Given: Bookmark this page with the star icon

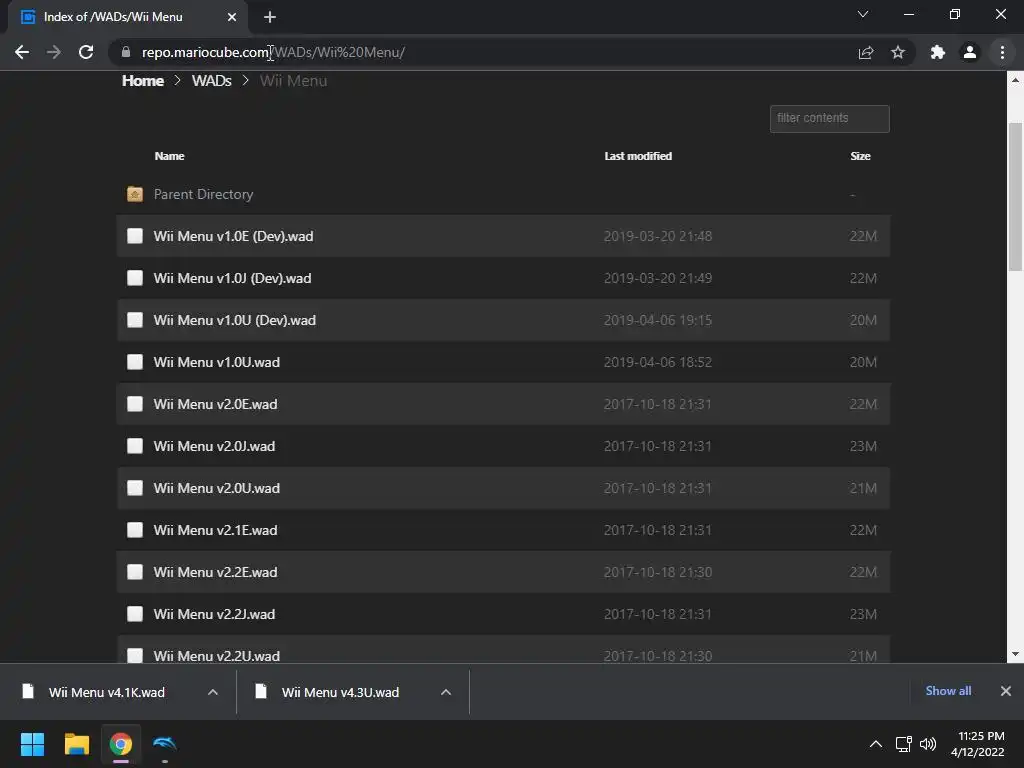Looking at the screenshot, I should [x=898, y=52].
